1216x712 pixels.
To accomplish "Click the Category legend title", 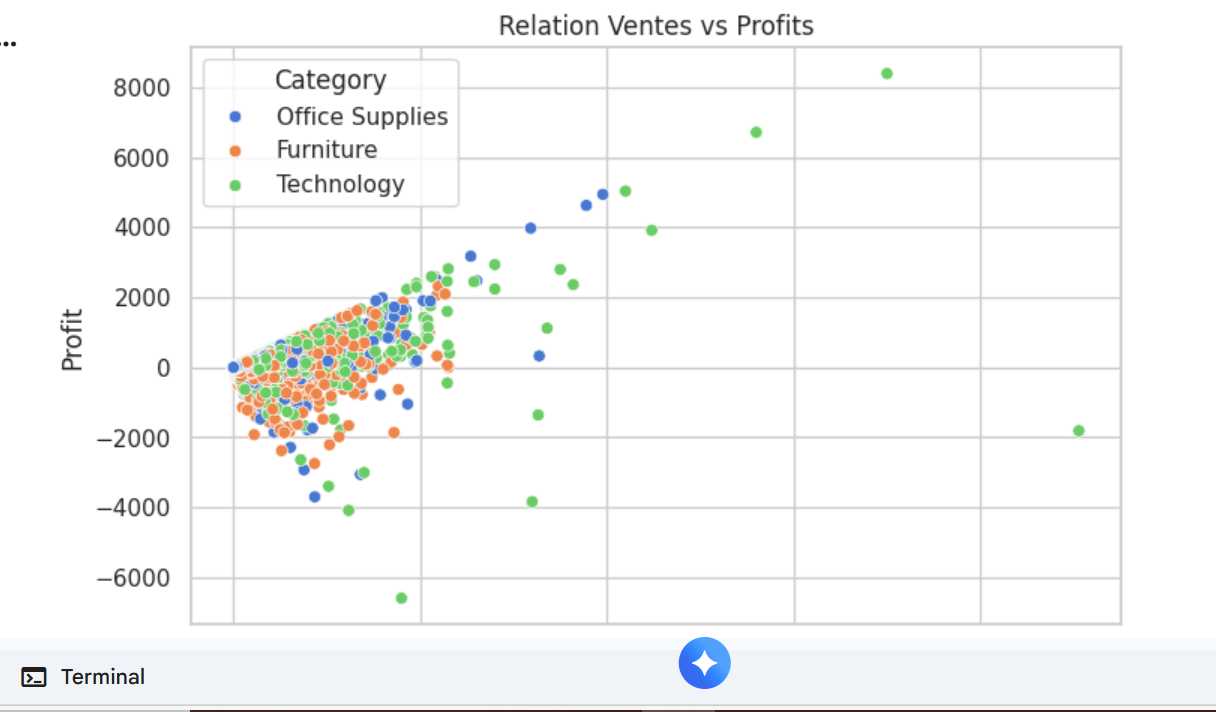I will pyautogui.click(x=330, y=80).
